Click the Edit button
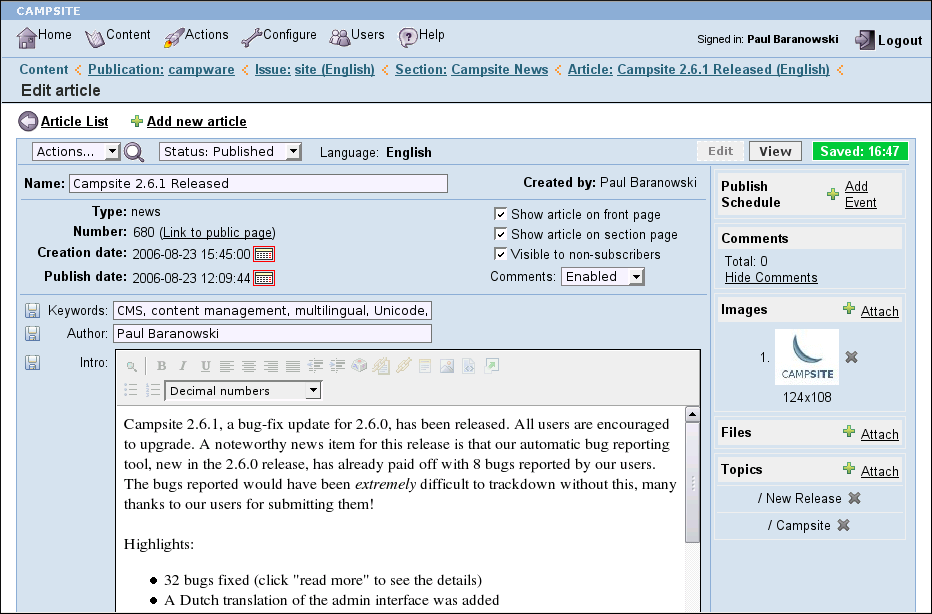This screenshot has width=932, height=614. coord(720,151)
